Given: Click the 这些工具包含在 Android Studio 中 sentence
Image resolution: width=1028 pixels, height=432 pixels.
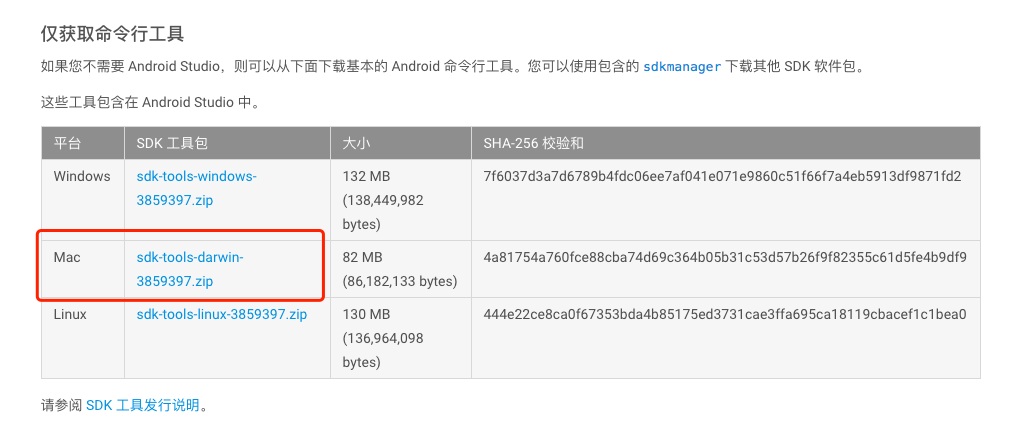Looking at the screenshot, I should point(150,102).
